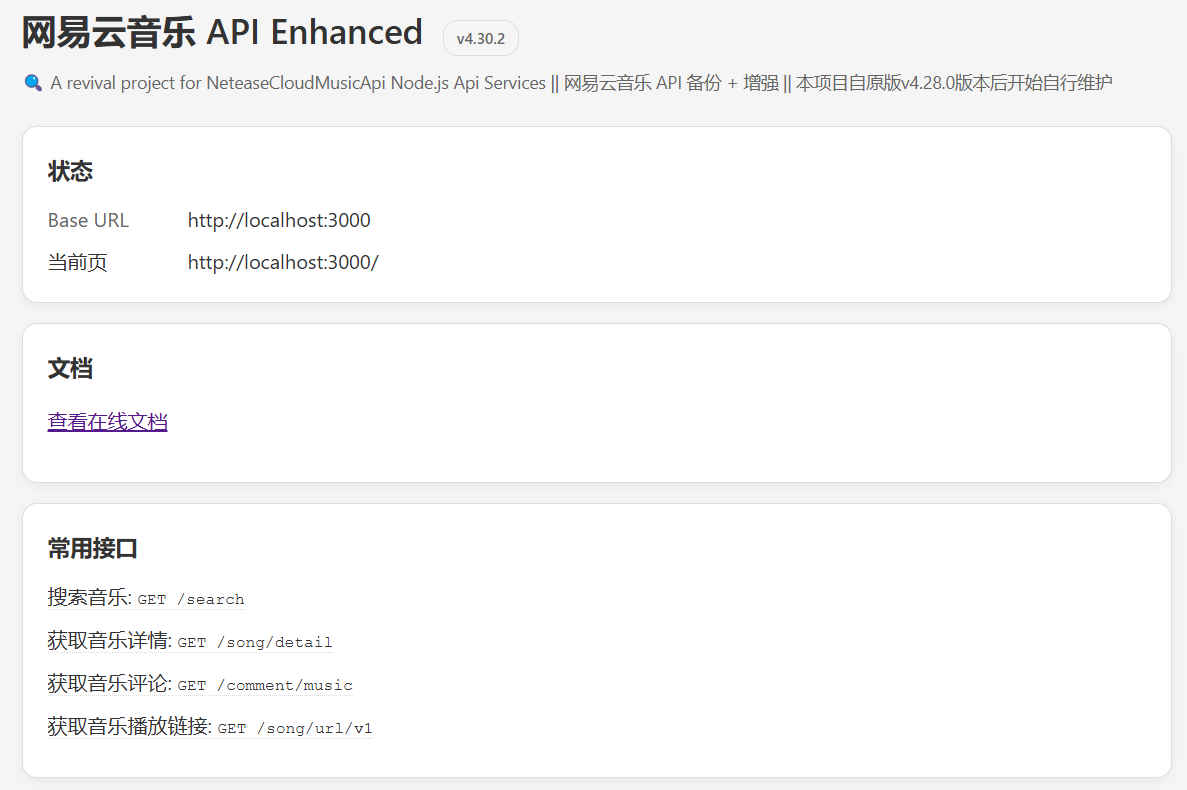Screen dimensions: 1187x790
Task: Open the 查看在线文档 link
Action: (x=107, y=422)
